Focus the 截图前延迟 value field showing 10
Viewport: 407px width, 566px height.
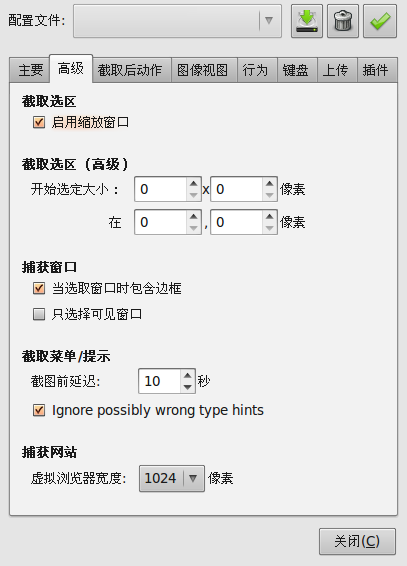coord(159,381)
